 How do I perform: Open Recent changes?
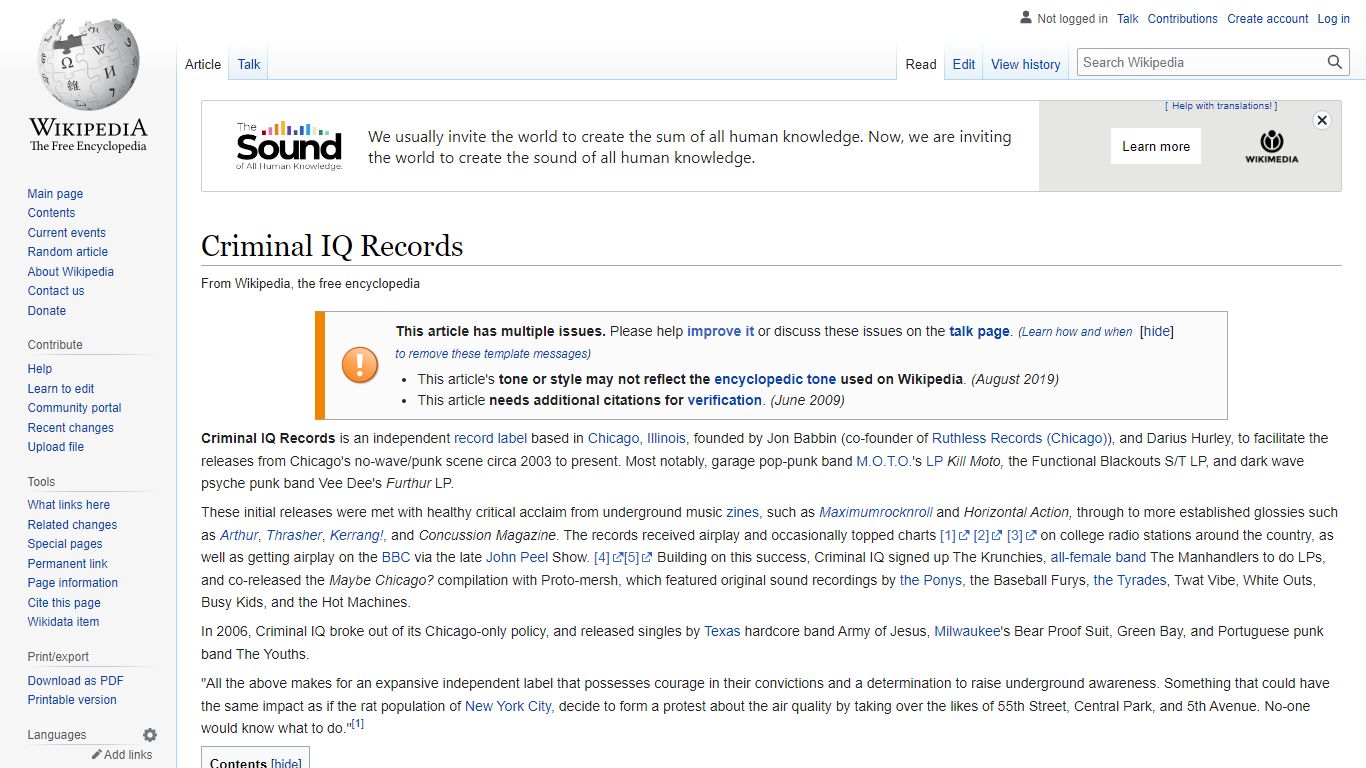pos(70,428)
